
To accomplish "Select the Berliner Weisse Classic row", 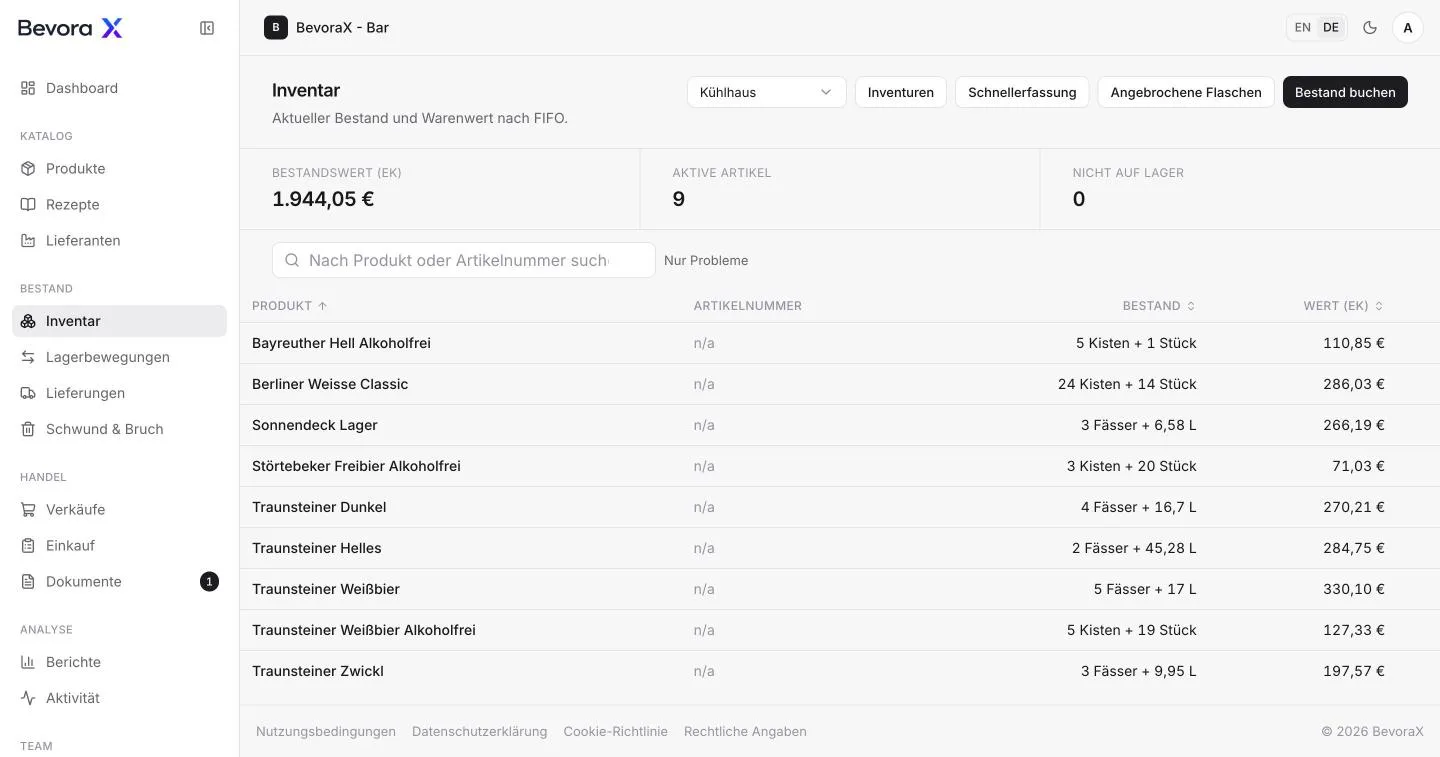I will 840,384.
